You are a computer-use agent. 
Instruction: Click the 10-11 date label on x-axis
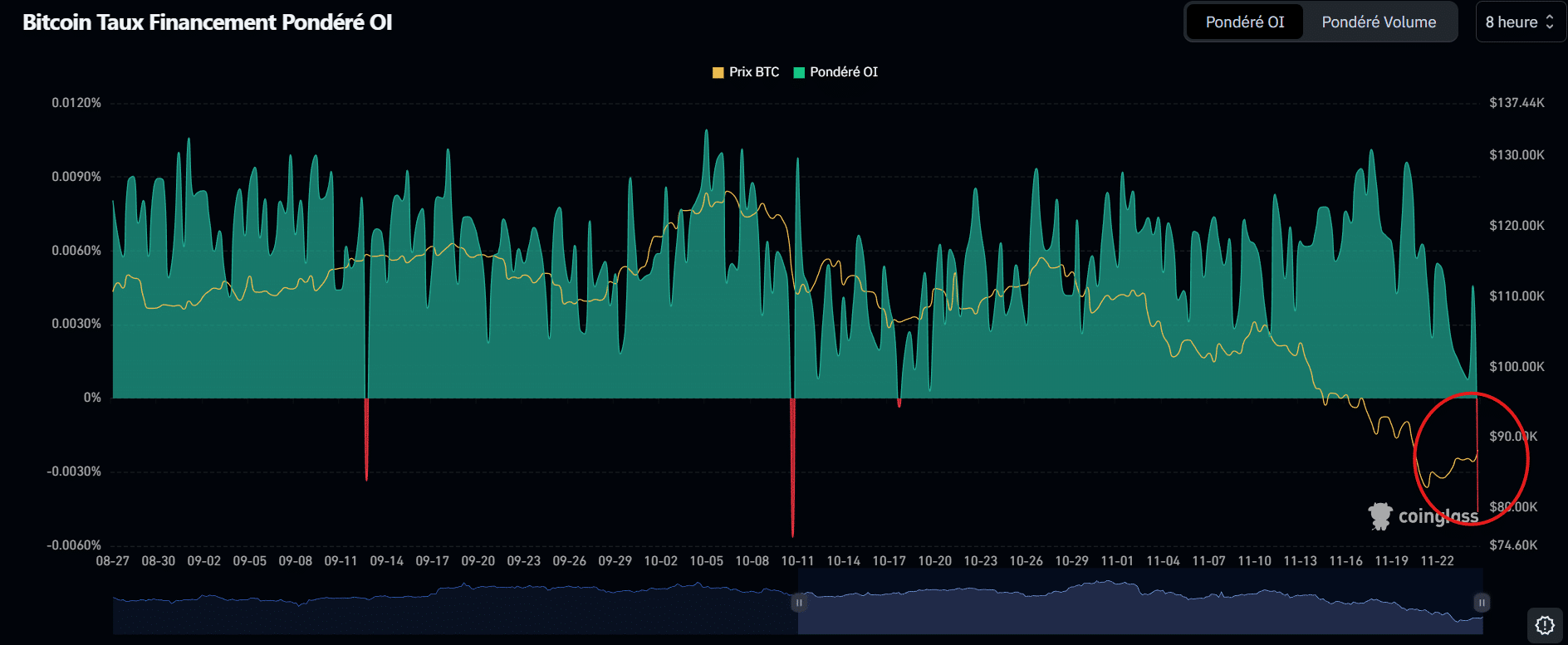(797, 561)
